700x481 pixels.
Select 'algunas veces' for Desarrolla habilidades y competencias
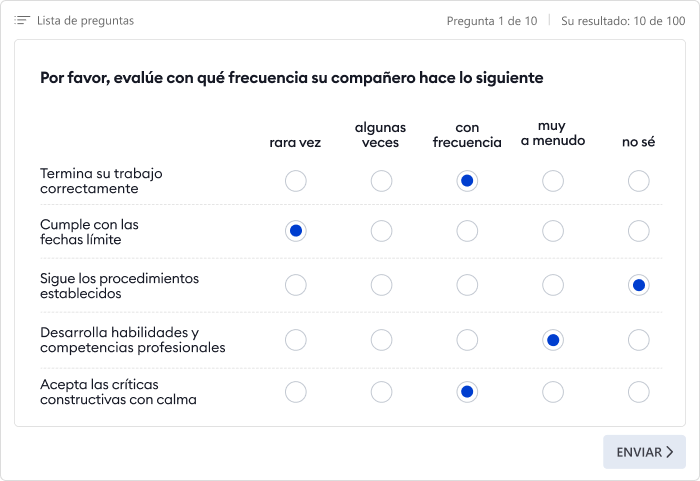tap(381, 340)
